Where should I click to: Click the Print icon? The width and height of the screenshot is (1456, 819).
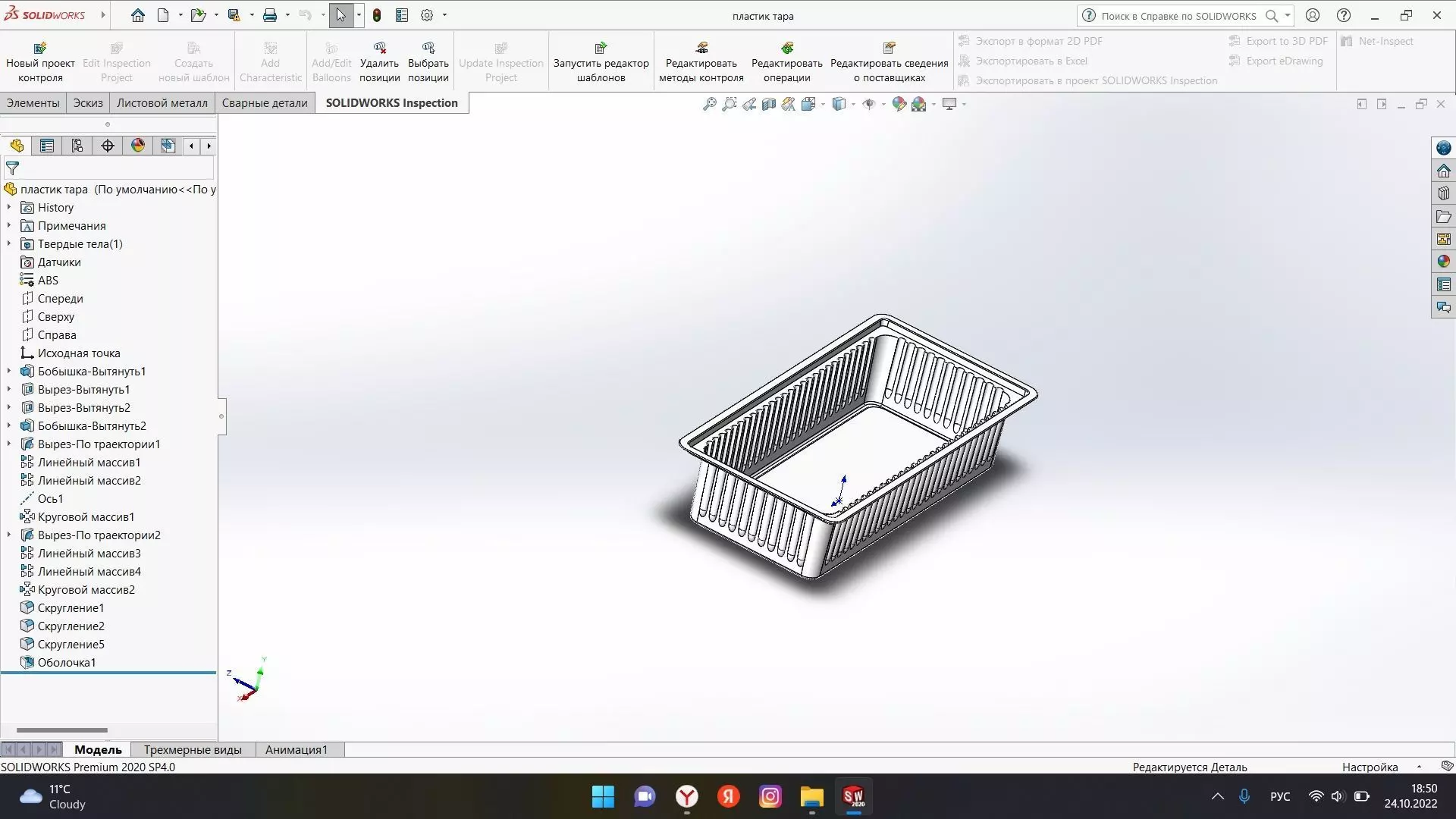pyautogui.click(x=270, y=15)
